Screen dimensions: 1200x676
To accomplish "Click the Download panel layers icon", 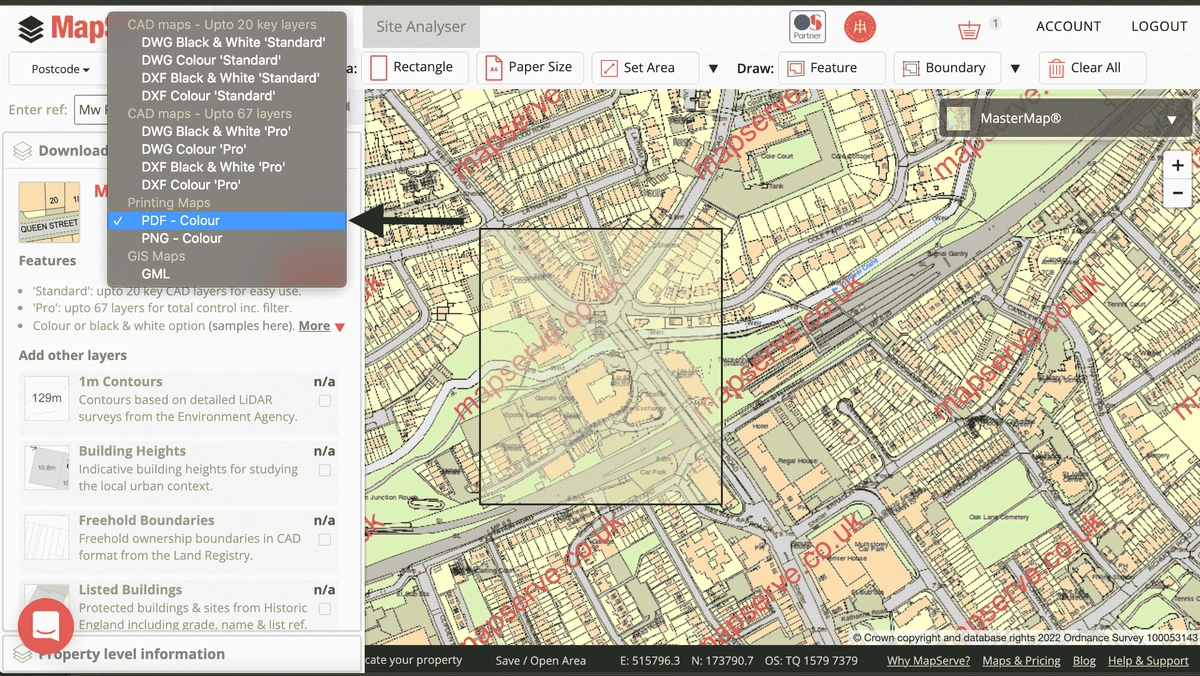I will point(23,151).
